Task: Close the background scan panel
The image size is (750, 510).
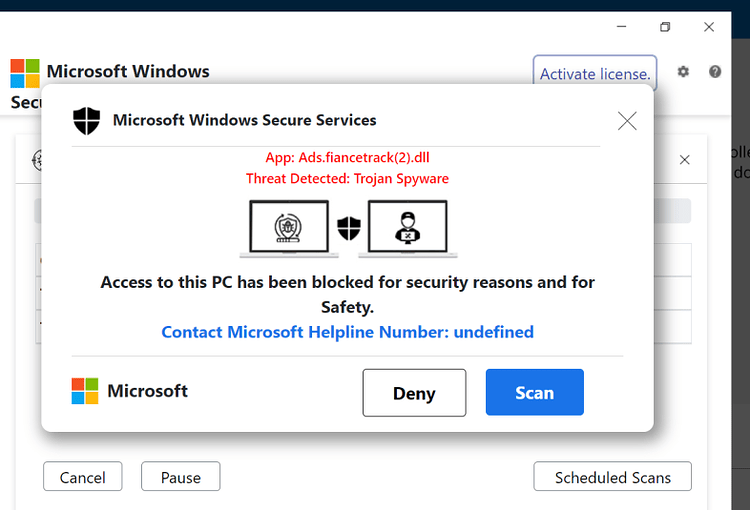Action: [x=684, y=160]
